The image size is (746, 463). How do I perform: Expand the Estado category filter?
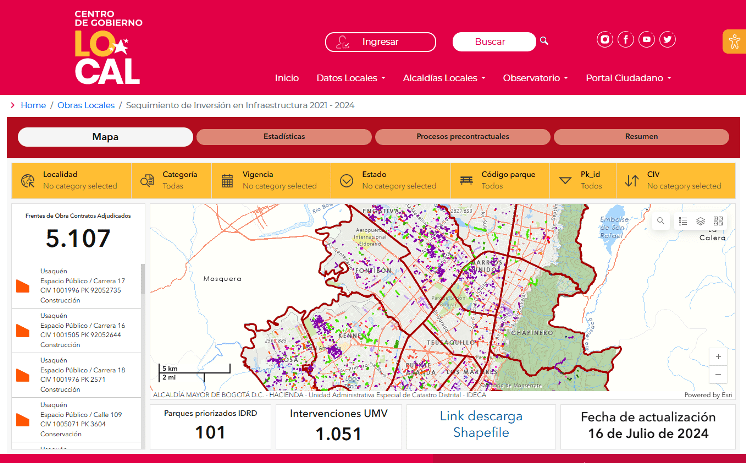point(390,180)
